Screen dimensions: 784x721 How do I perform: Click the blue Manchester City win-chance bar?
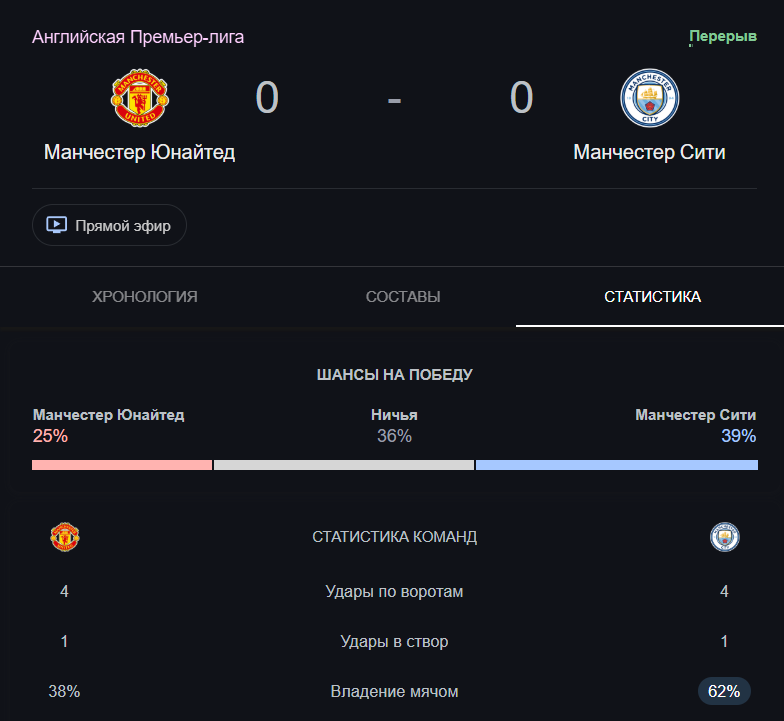coord(617,465)
